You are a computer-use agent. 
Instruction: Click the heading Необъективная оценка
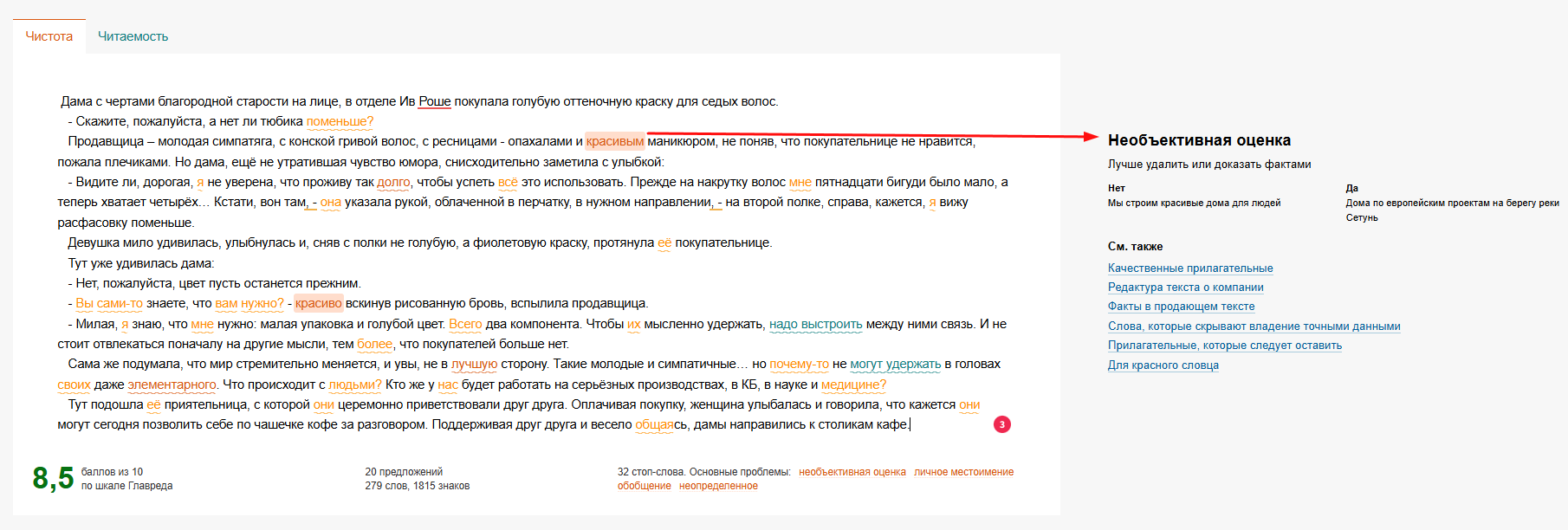click(1199, 140)
